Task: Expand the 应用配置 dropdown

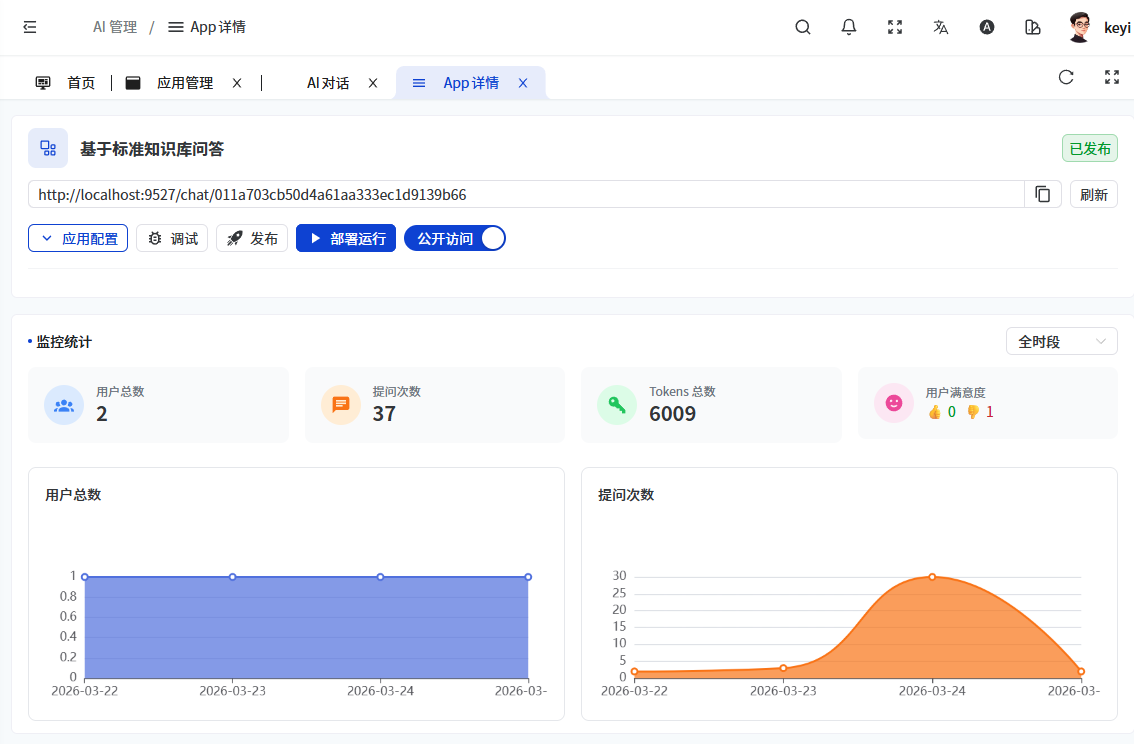Action: coord(78,238)
